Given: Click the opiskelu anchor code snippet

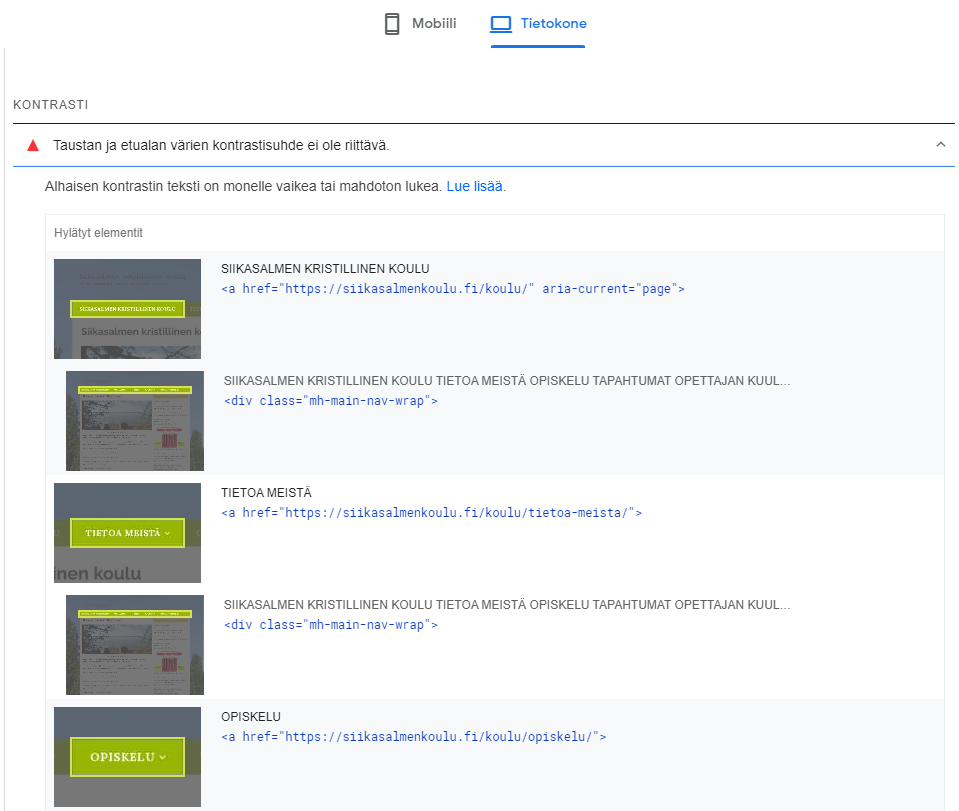Looking at the screenshot, I should [x=413, y=736].
